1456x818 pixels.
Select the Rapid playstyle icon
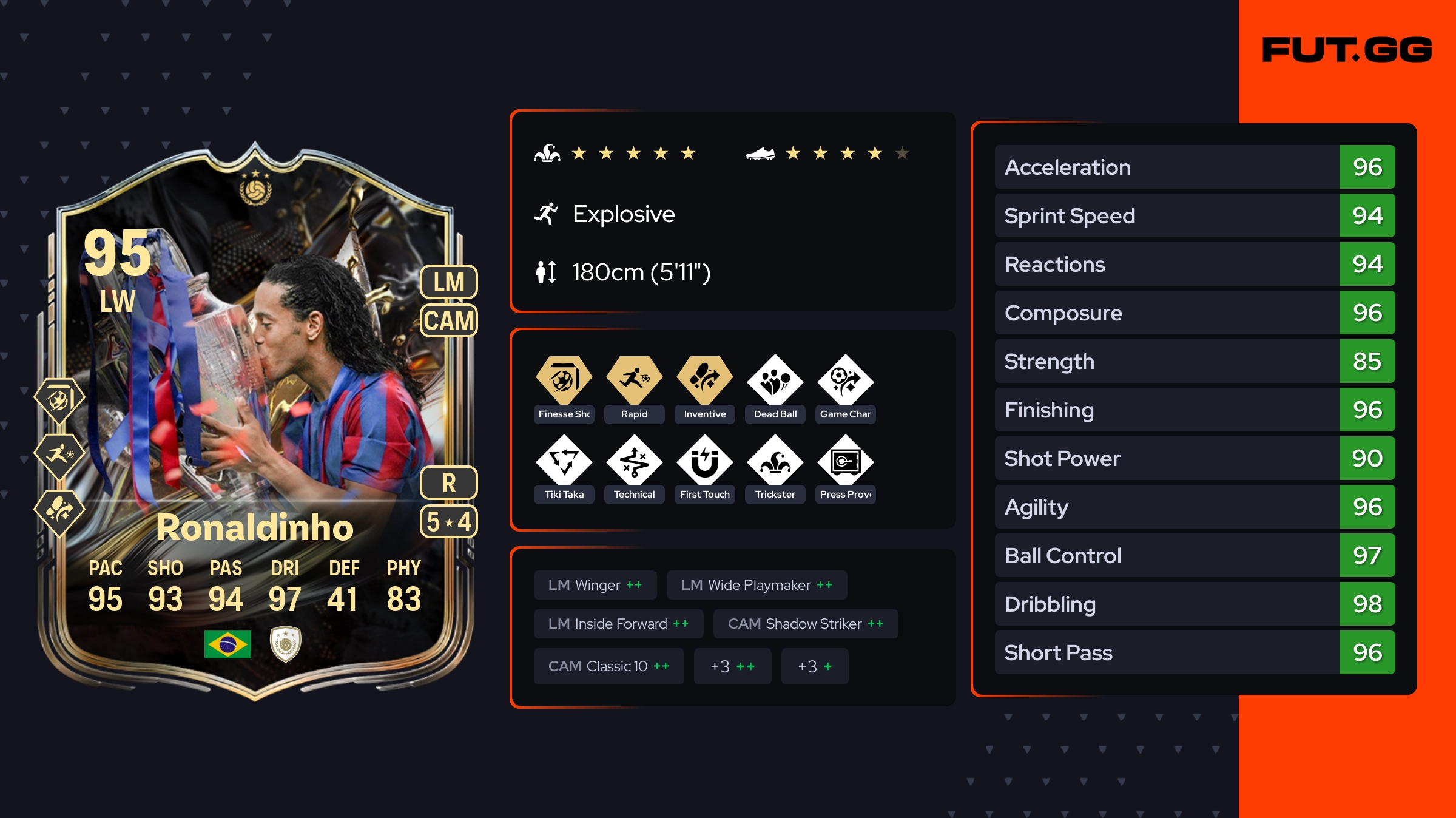(x=635, y=380)
